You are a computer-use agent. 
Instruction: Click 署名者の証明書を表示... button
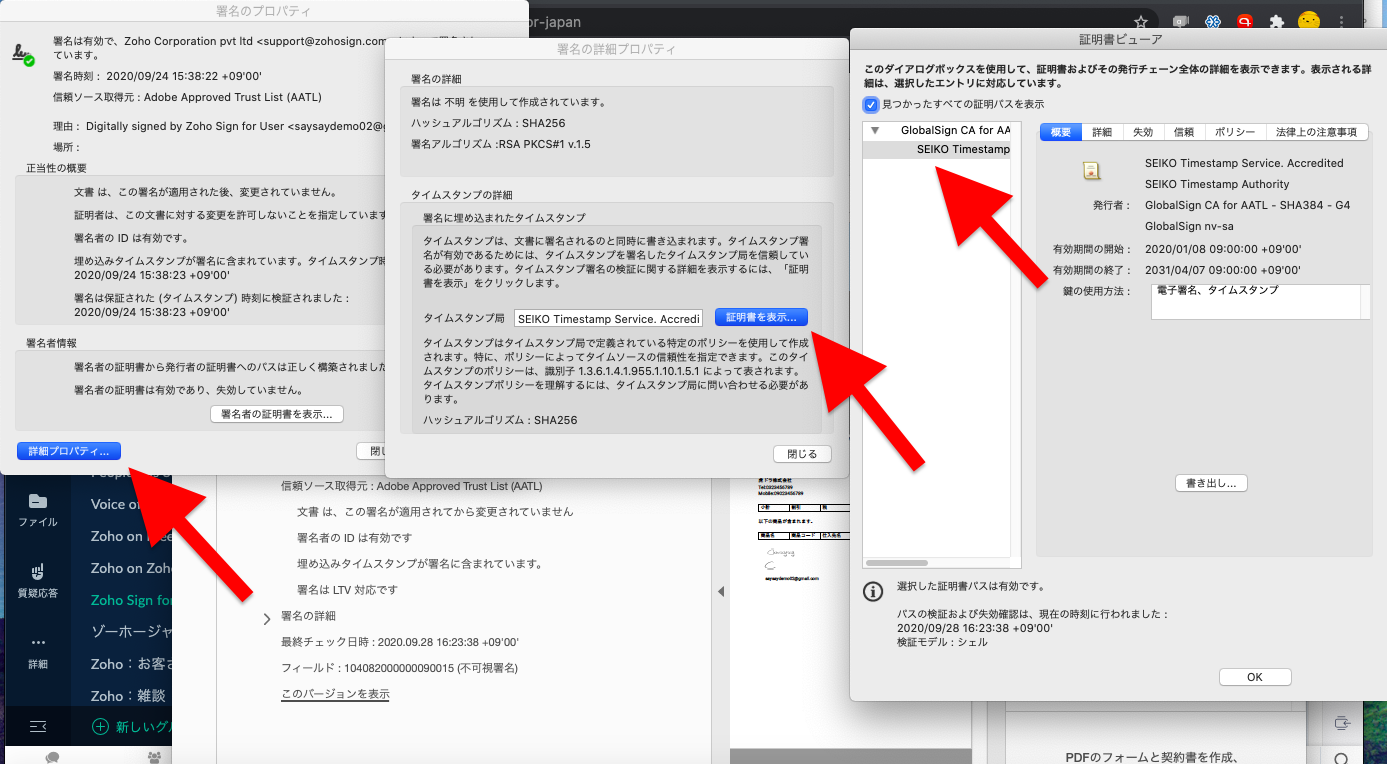tap(277, 414)
